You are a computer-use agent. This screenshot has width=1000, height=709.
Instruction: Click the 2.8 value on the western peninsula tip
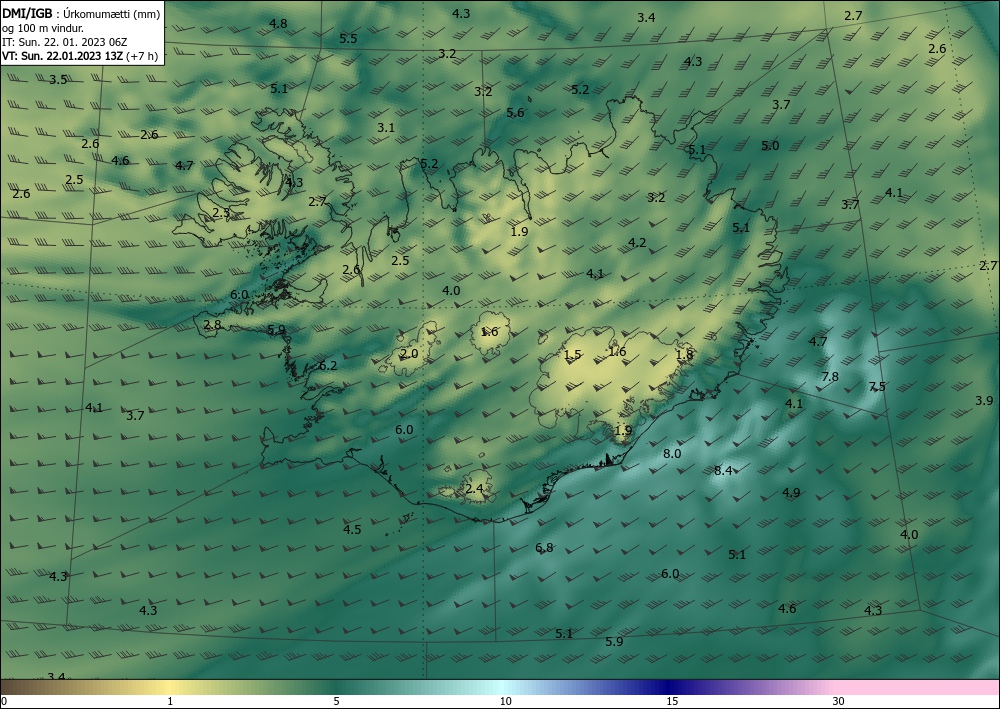(x=212, y=325)
